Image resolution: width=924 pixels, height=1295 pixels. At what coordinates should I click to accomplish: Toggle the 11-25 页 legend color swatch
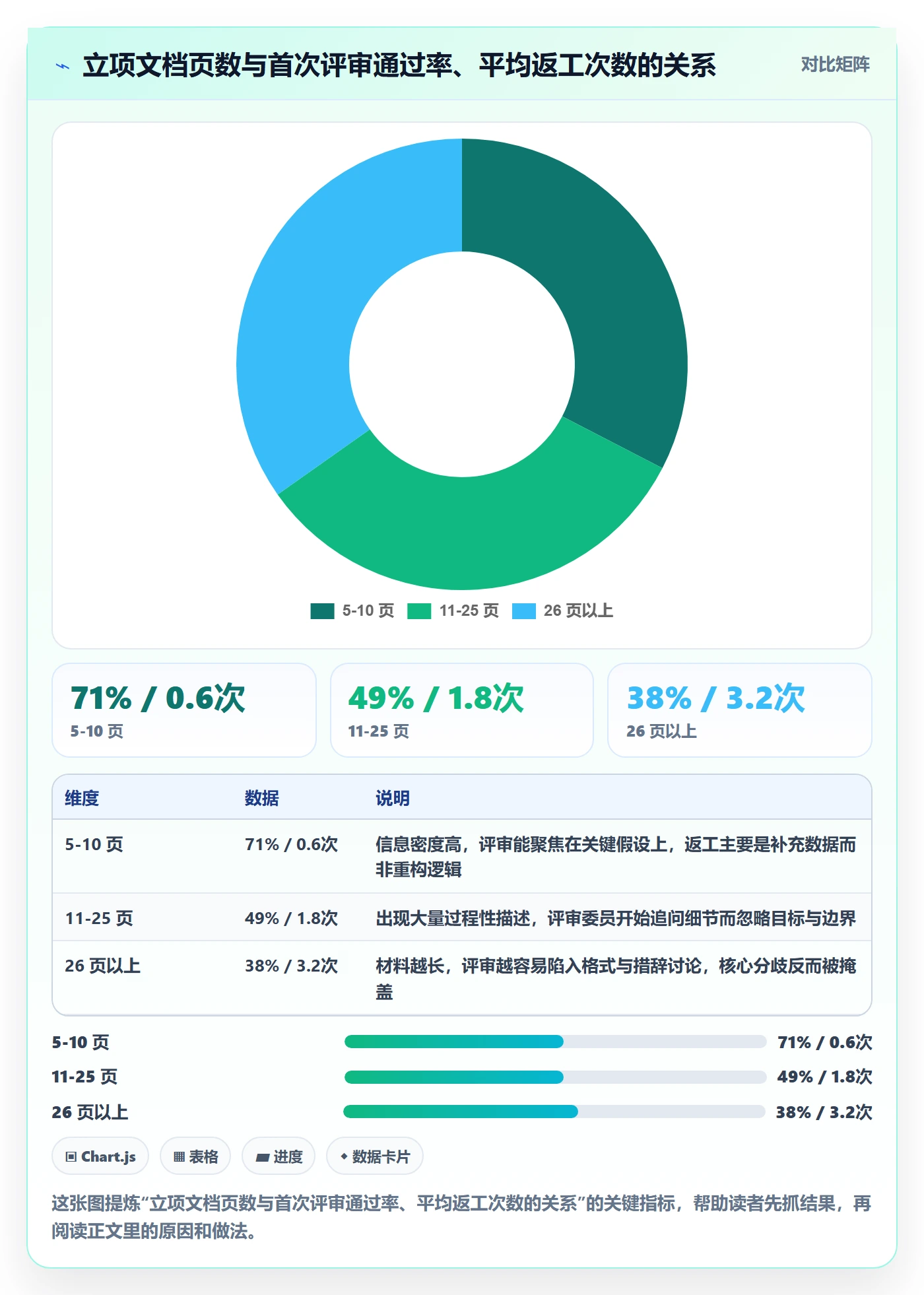pos(419,611)
